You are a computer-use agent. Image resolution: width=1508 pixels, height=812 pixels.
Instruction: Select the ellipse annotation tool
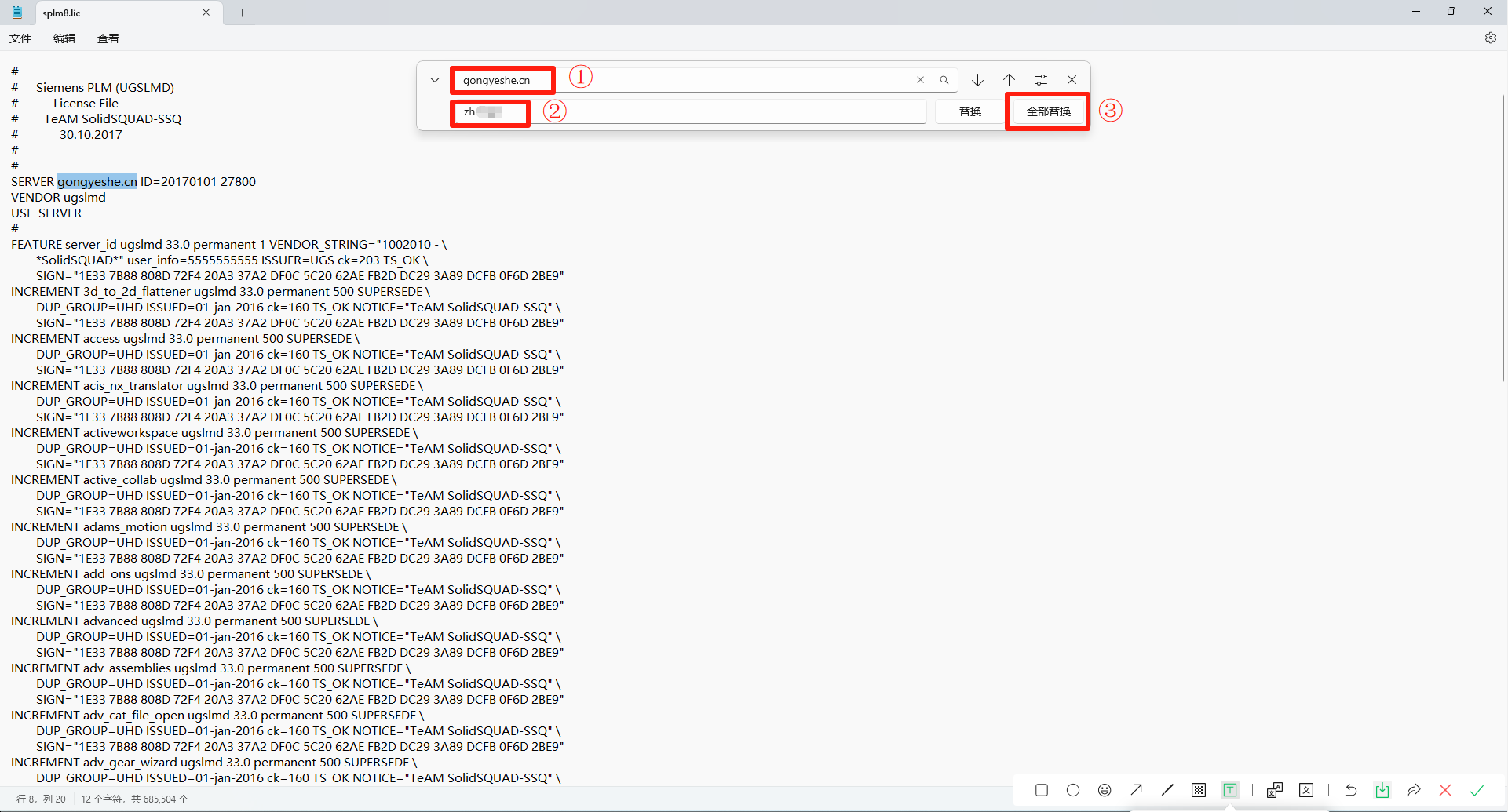(1073, 790)
